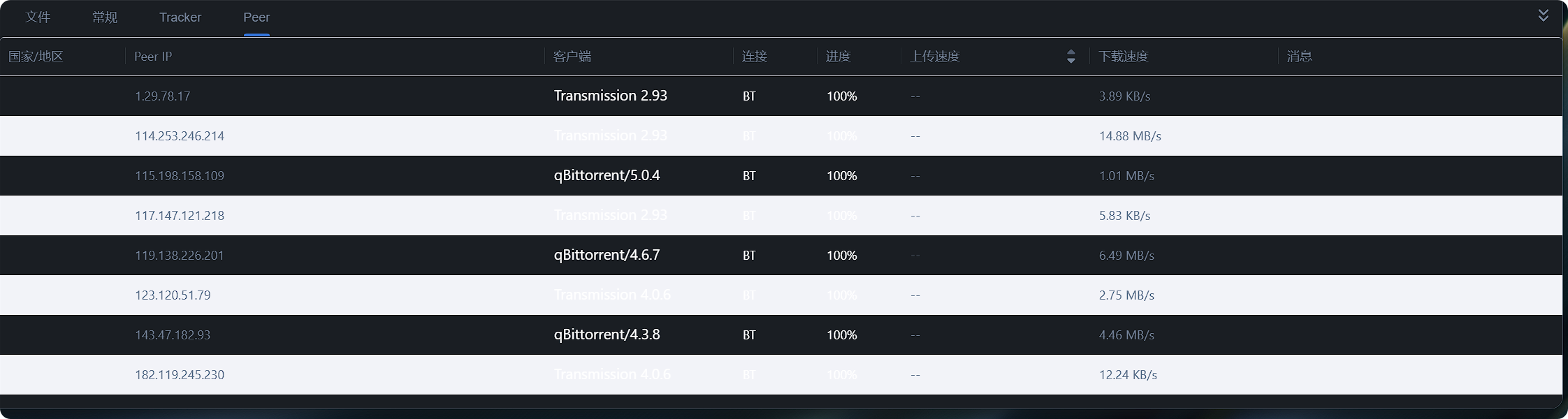Select peer IP 115.198.158.109
The width and height of the screenshot is (1568, 419).
[180, 176]
